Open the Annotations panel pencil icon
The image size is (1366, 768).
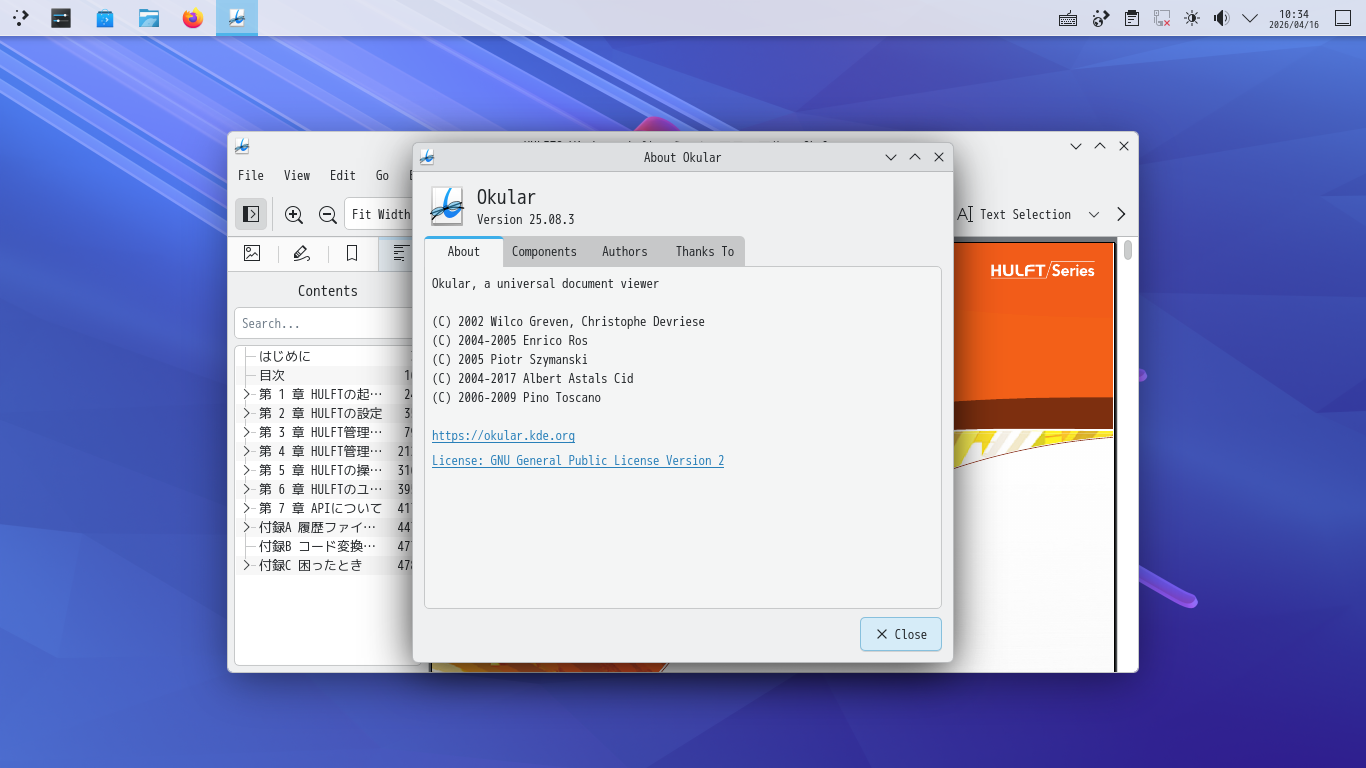click(x=302, y=254)
